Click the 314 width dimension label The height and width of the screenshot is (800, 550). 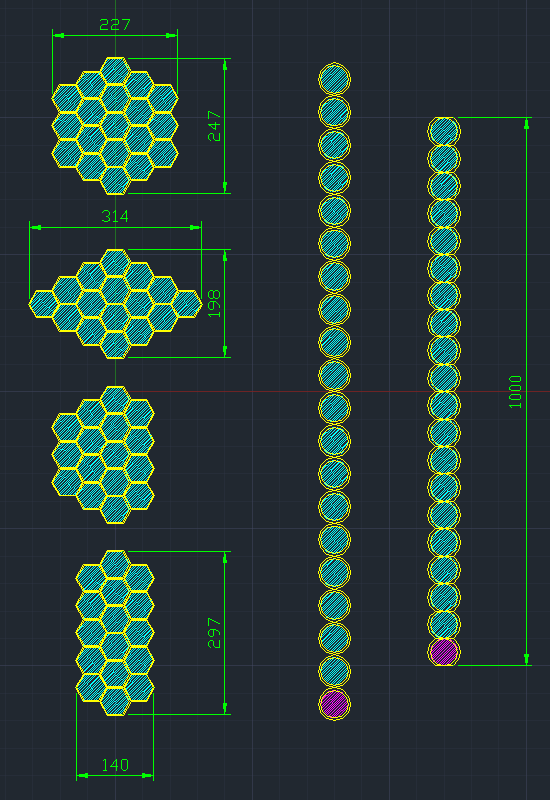tap(115, 216)
